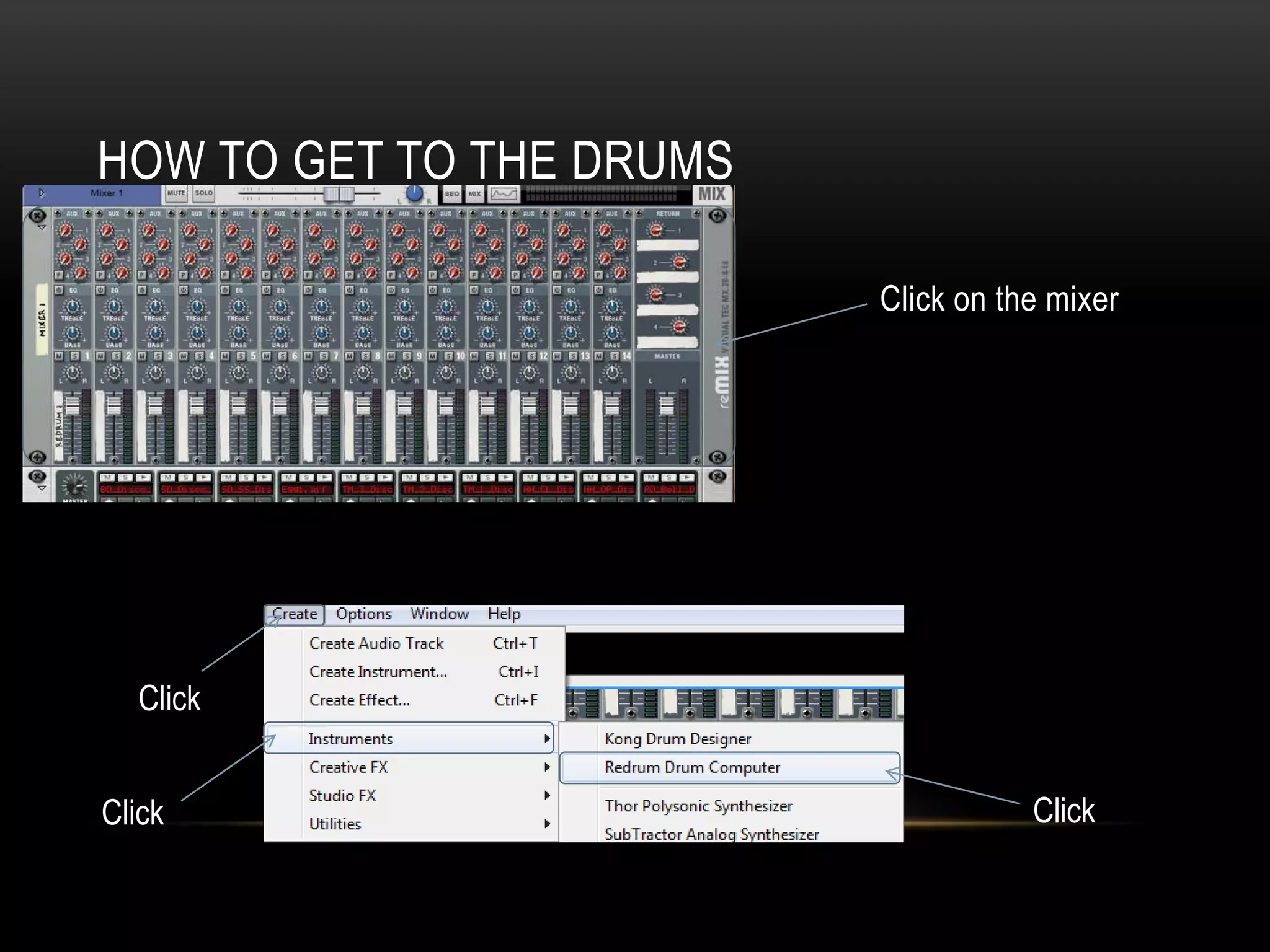Click channel 1 Bass EQ knob
The image size is (1270, 952).
pos(72,333)
